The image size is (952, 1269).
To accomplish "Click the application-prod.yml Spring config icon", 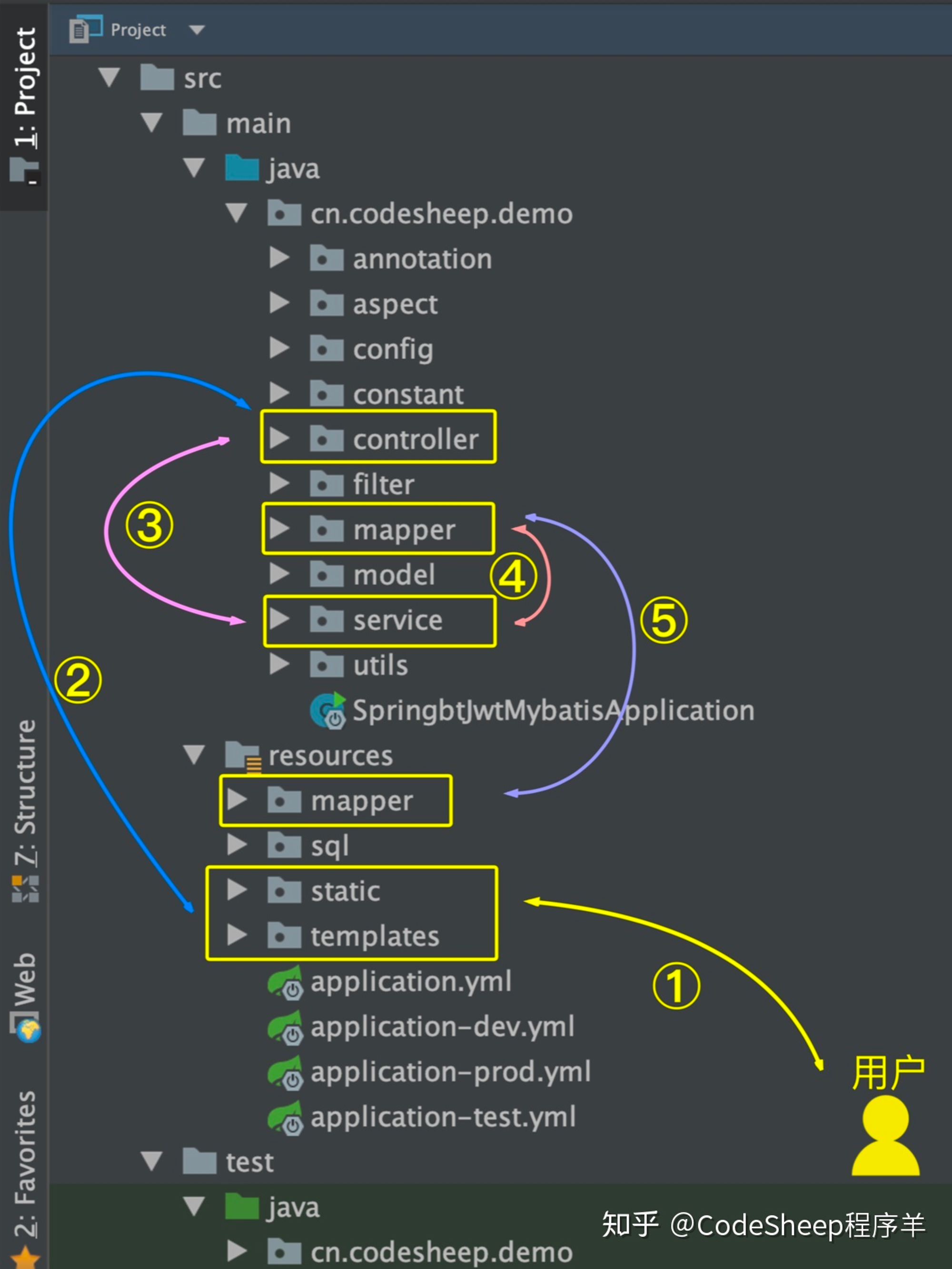I will [x=285, y=1072].
